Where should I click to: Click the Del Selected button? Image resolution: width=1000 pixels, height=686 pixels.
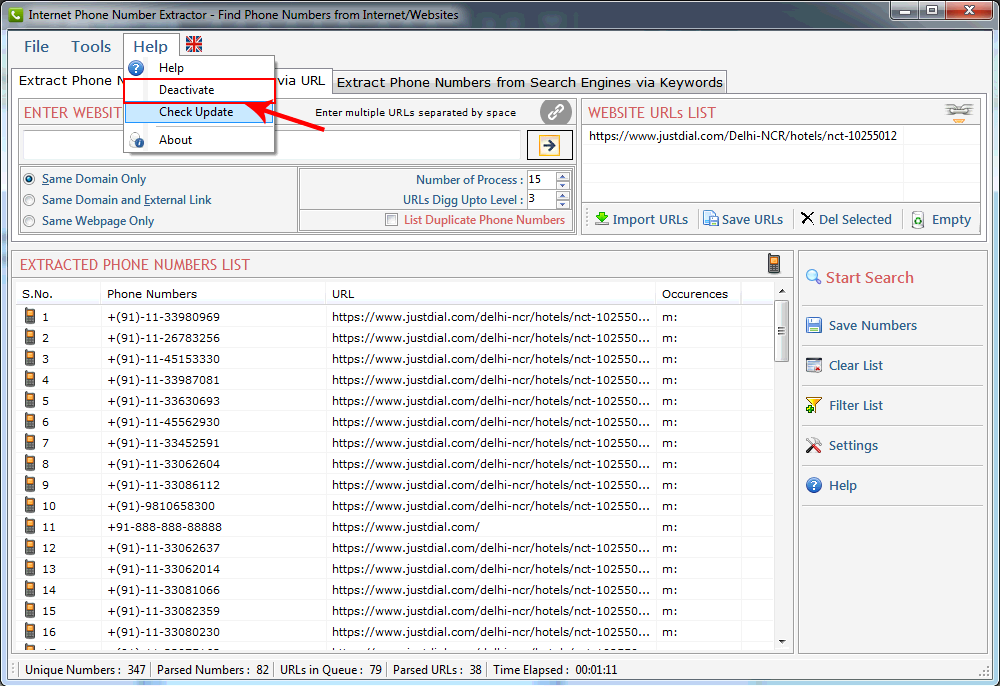[x=846, y=219]
